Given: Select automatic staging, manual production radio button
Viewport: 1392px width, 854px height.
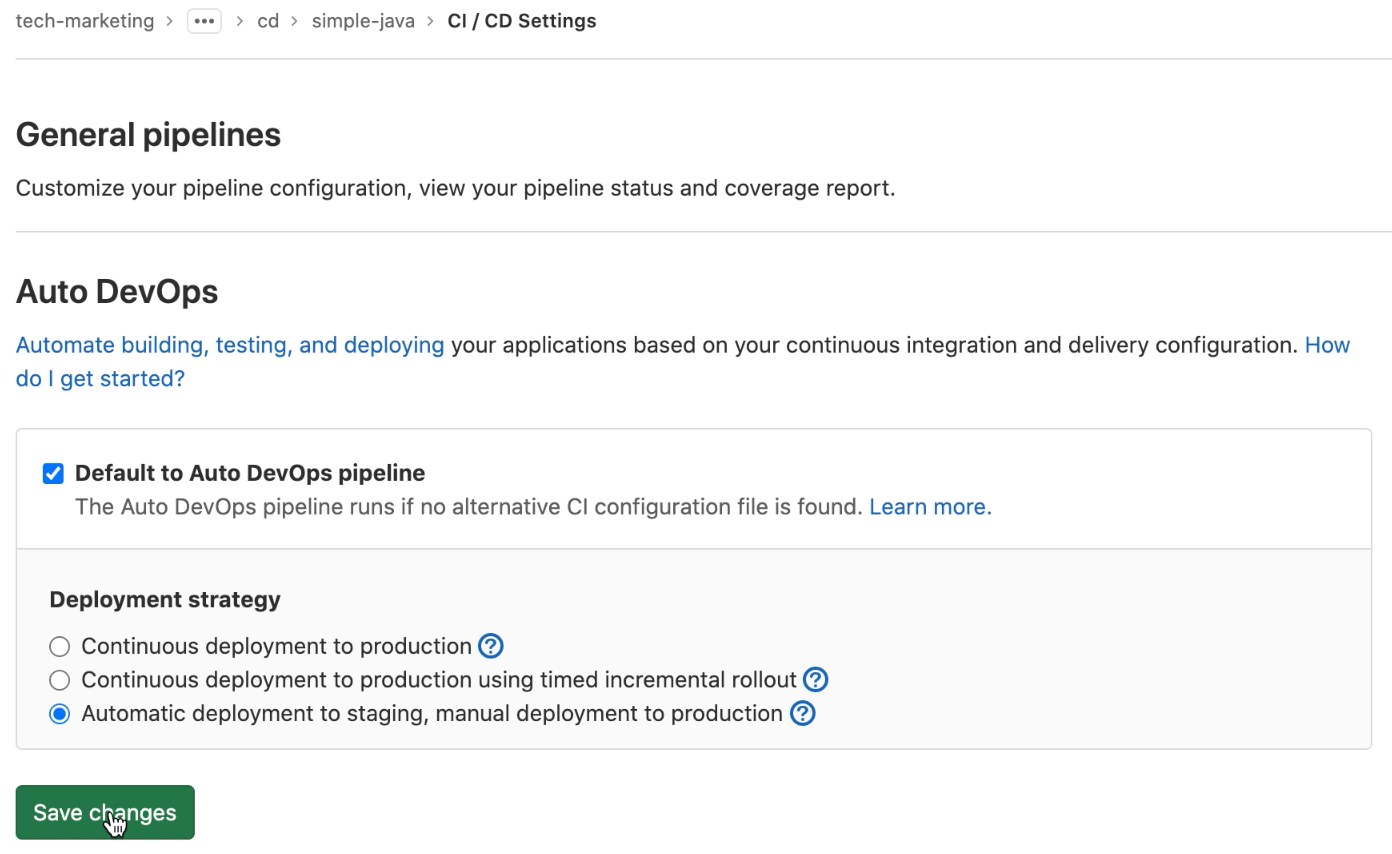Looking at the screenshot, I should (60, 714).
